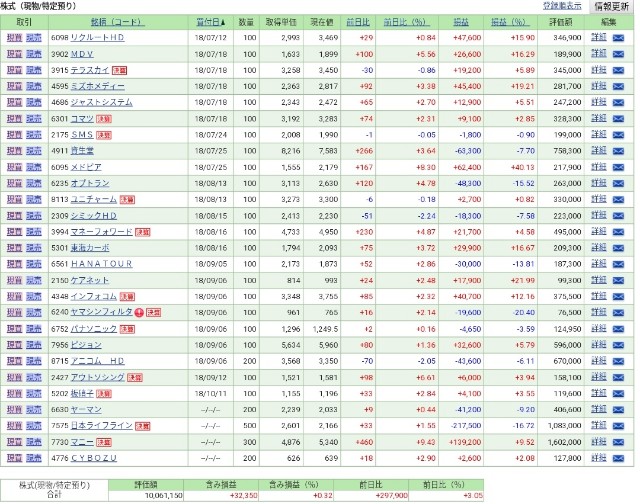Open the mail icon in the パナソニック row

(618, 329)
